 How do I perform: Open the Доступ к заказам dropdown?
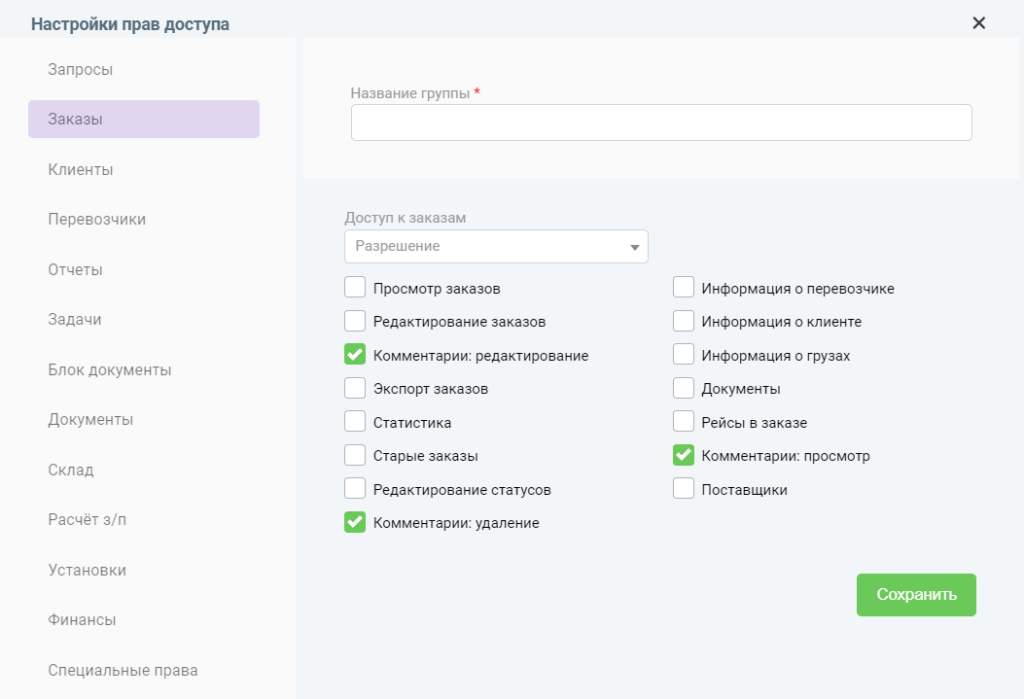tap(496, 246)
